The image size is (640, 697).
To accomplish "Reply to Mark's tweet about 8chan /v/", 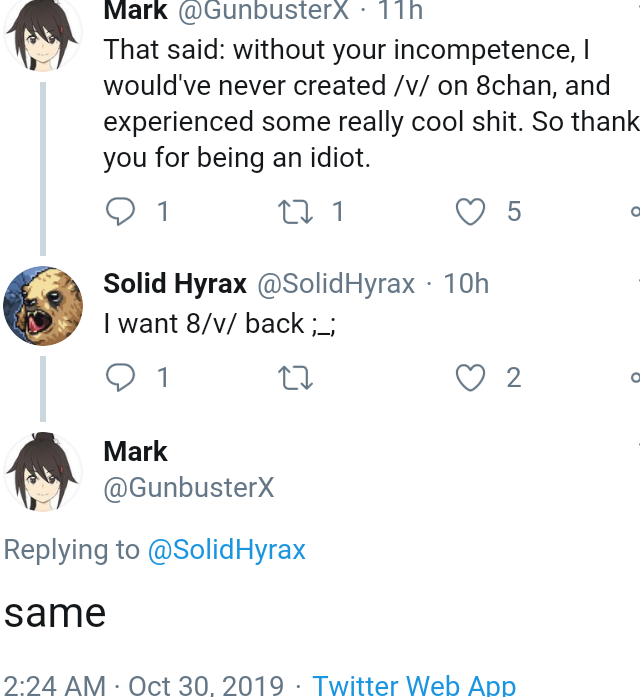I will 120,211.
